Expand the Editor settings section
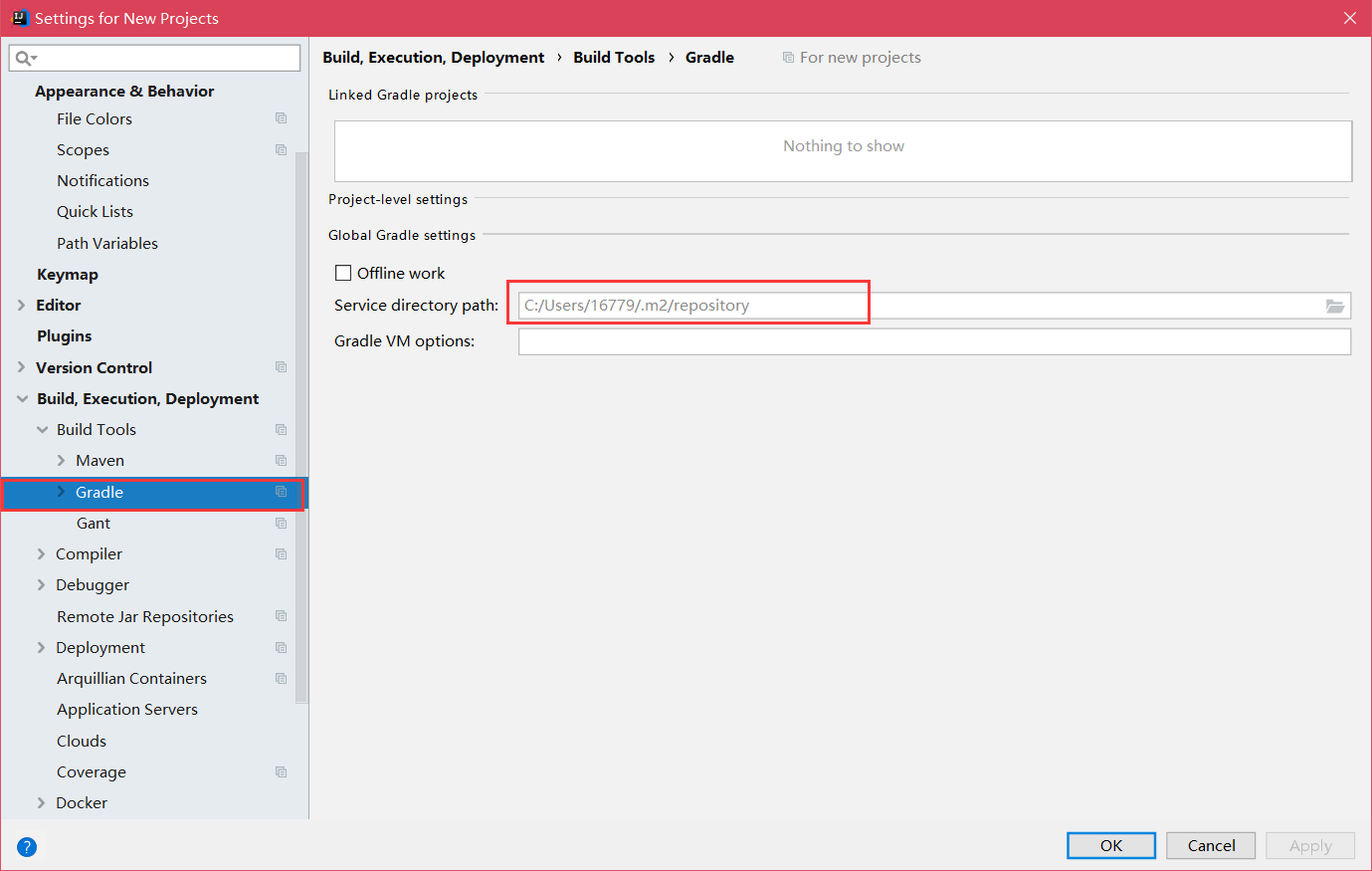The image size is (1372, 871). 22,306
